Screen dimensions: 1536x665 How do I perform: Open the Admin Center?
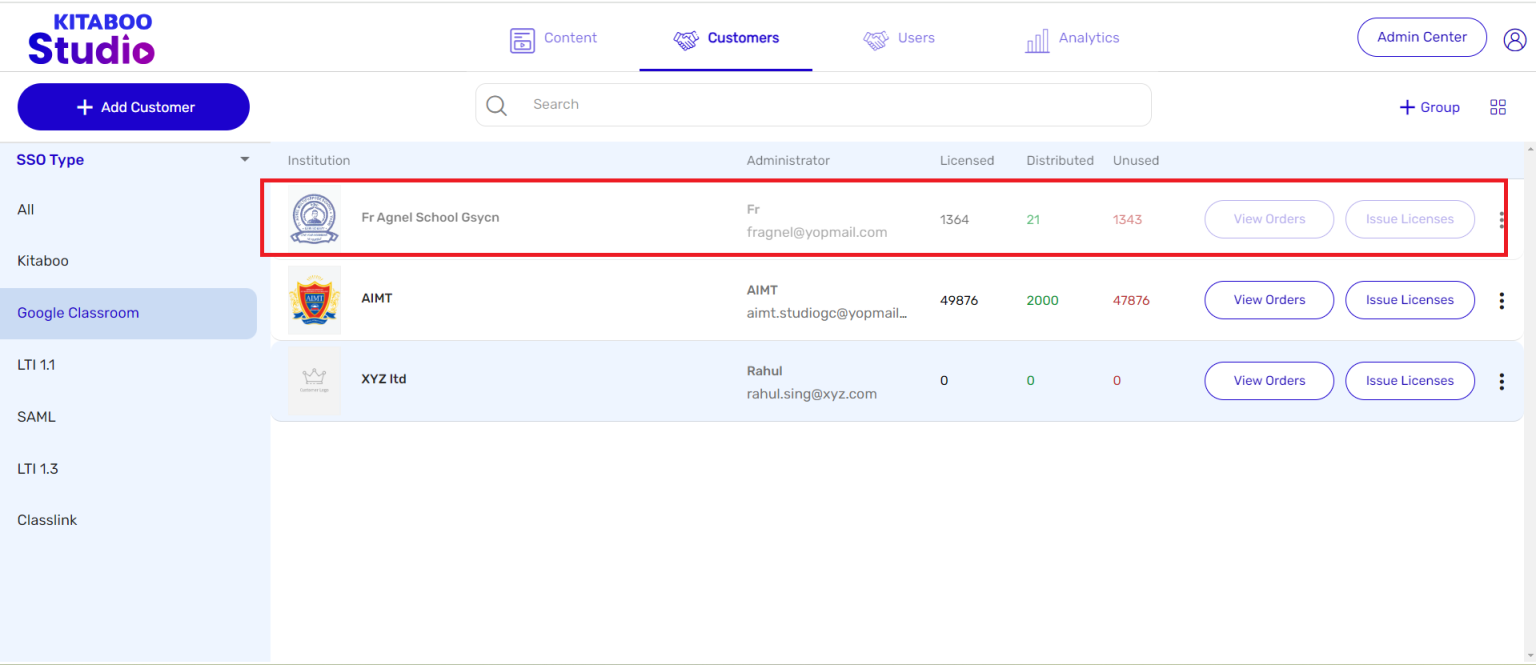tap(1422, 38)
